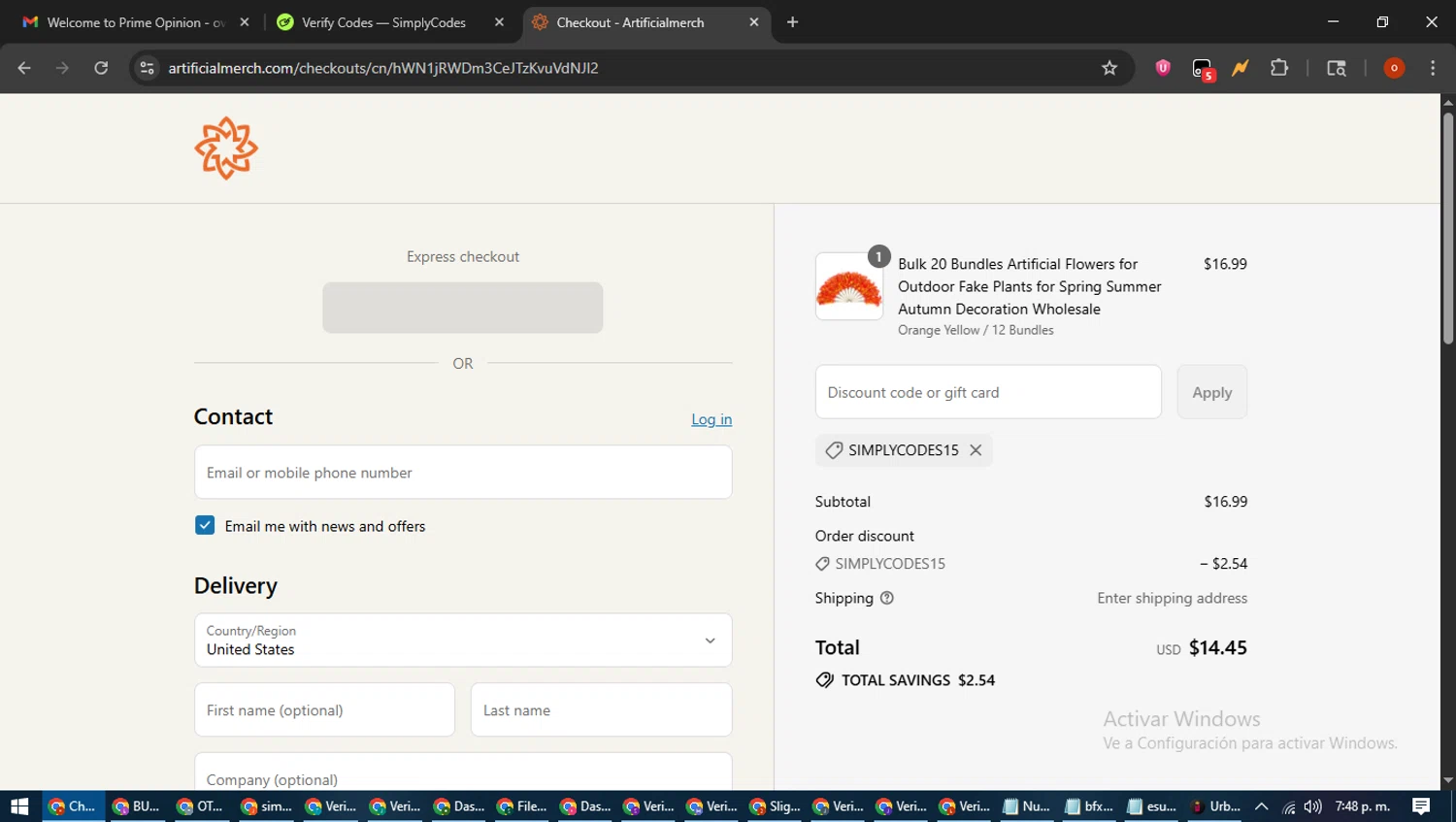Open the Windows notification center

[1421, 806]
